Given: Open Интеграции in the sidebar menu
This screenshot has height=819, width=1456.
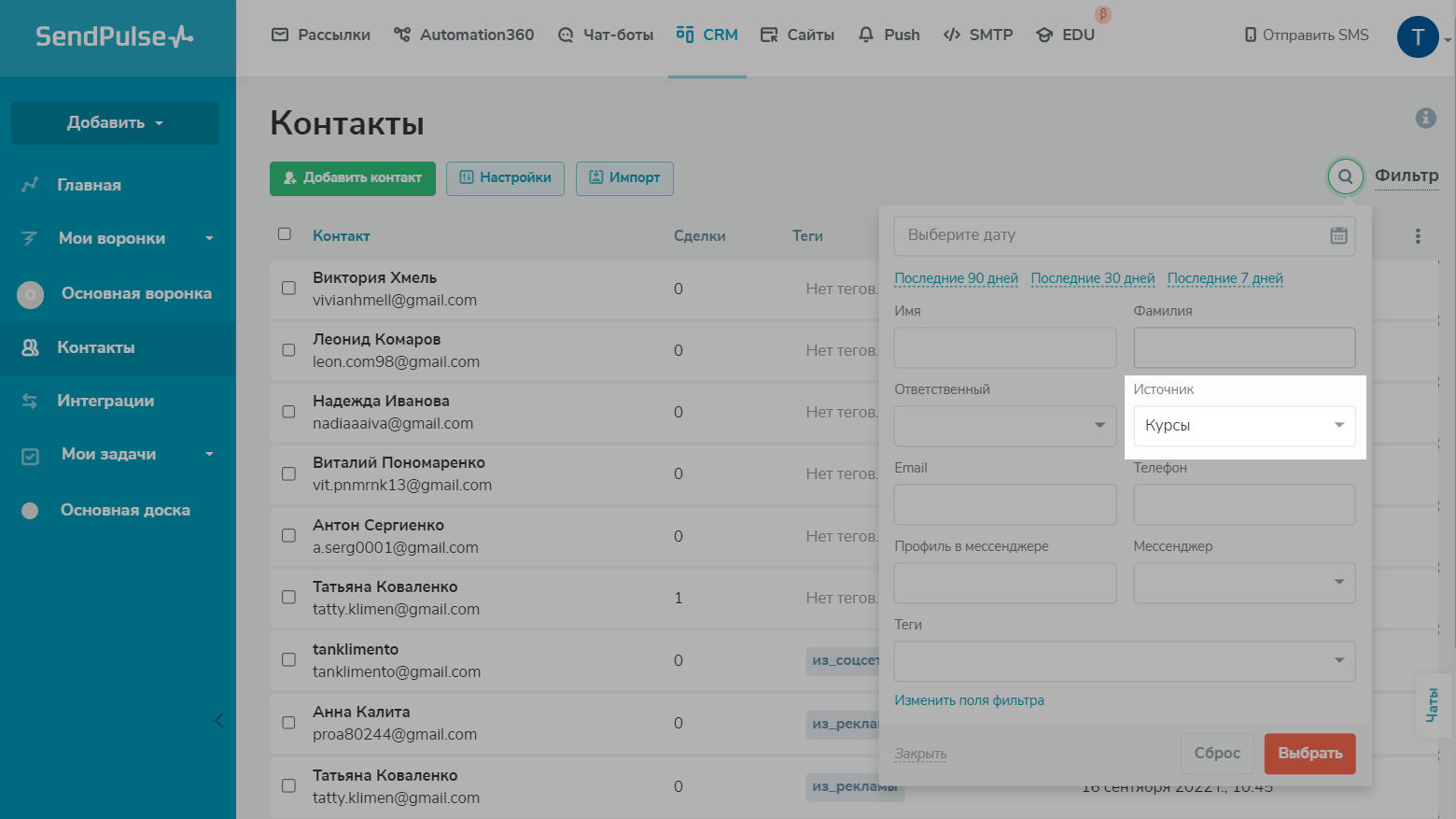Looking at the screenshot, I should (105, 401).
